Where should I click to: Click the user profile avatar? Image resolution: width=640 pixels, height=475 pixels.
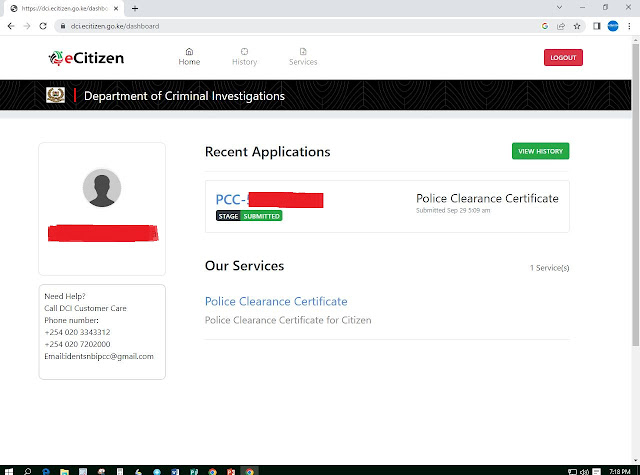point(102,188)
